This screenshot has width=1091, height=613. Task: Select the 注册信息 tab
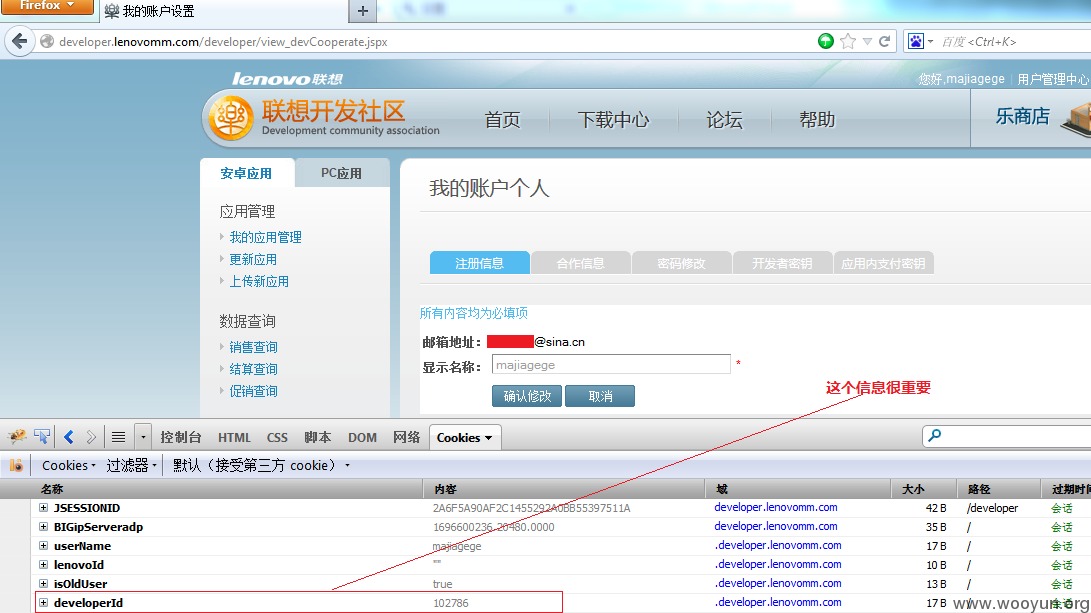(479, 263)
